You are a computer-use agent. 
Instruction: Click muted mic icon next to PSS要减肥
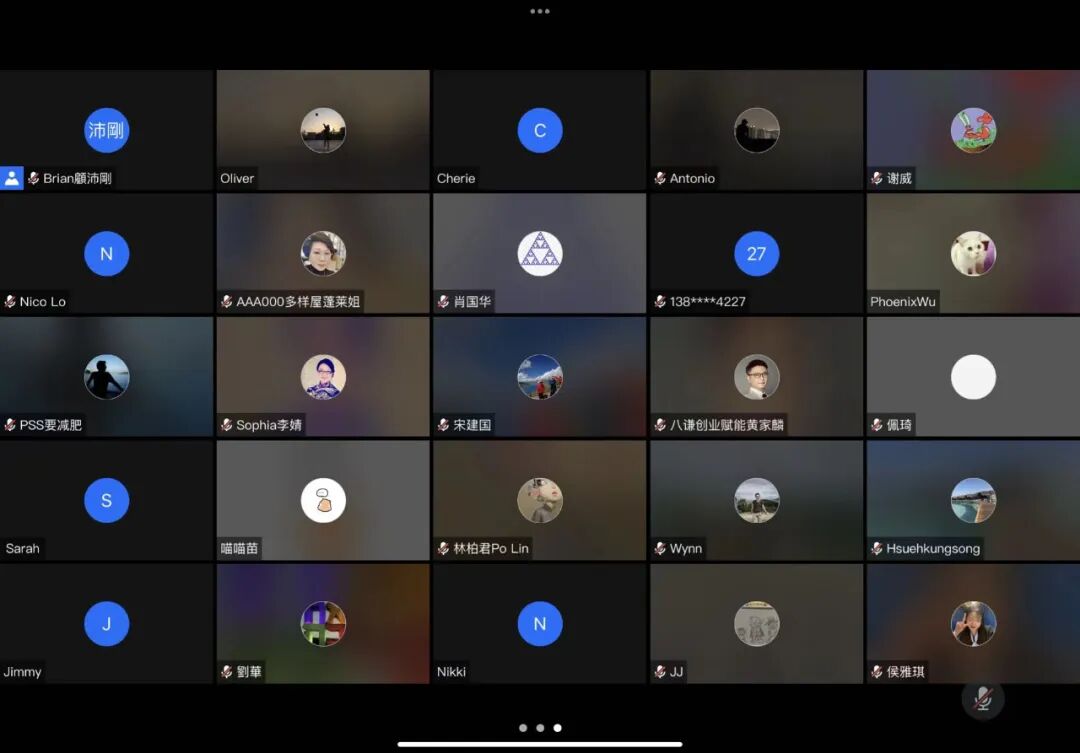(x=10, y=425)
